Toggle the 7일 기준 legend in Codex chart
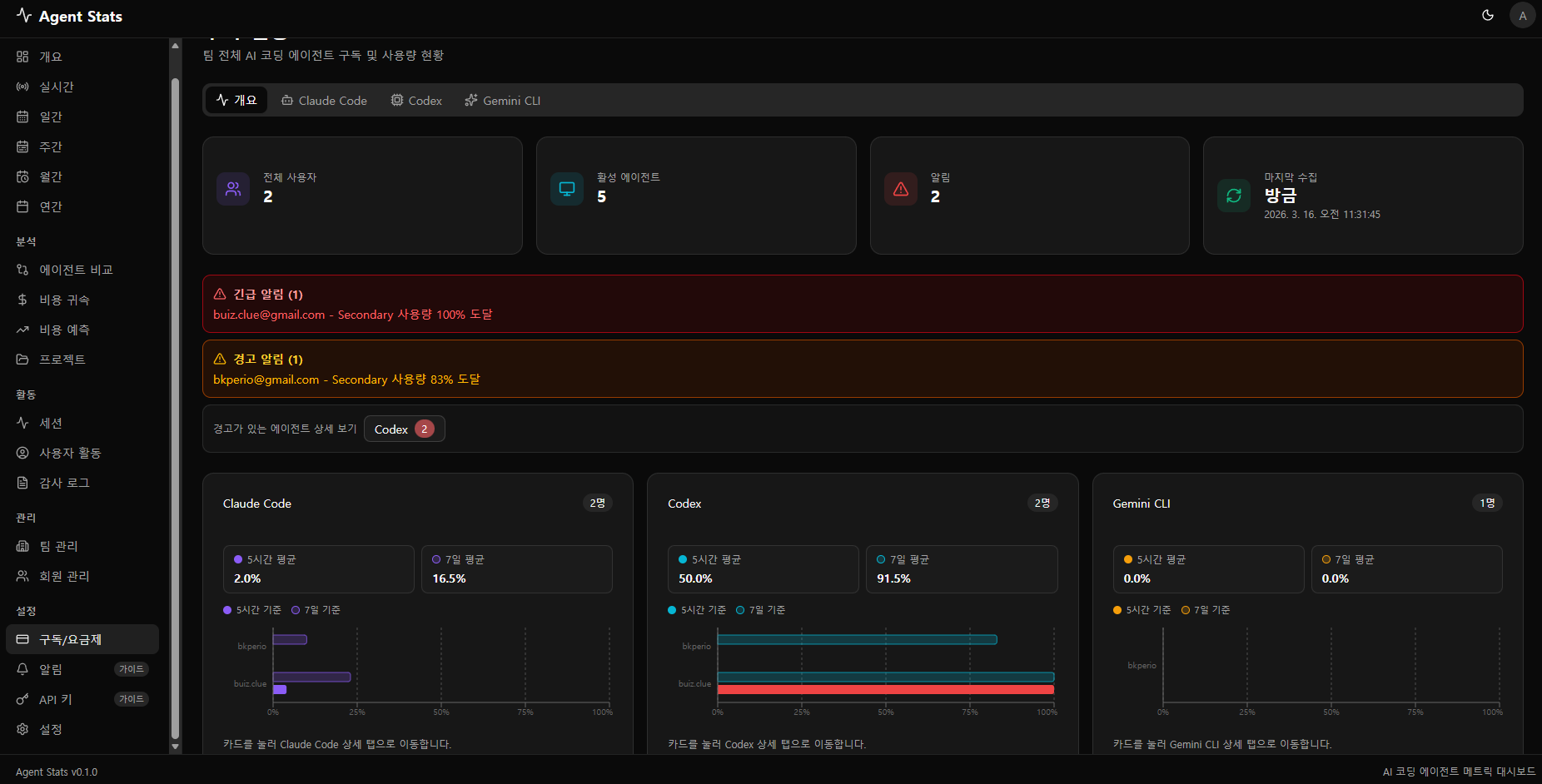Image resolution: width=1542 pixels, height=784 pixels. [760, 610]
